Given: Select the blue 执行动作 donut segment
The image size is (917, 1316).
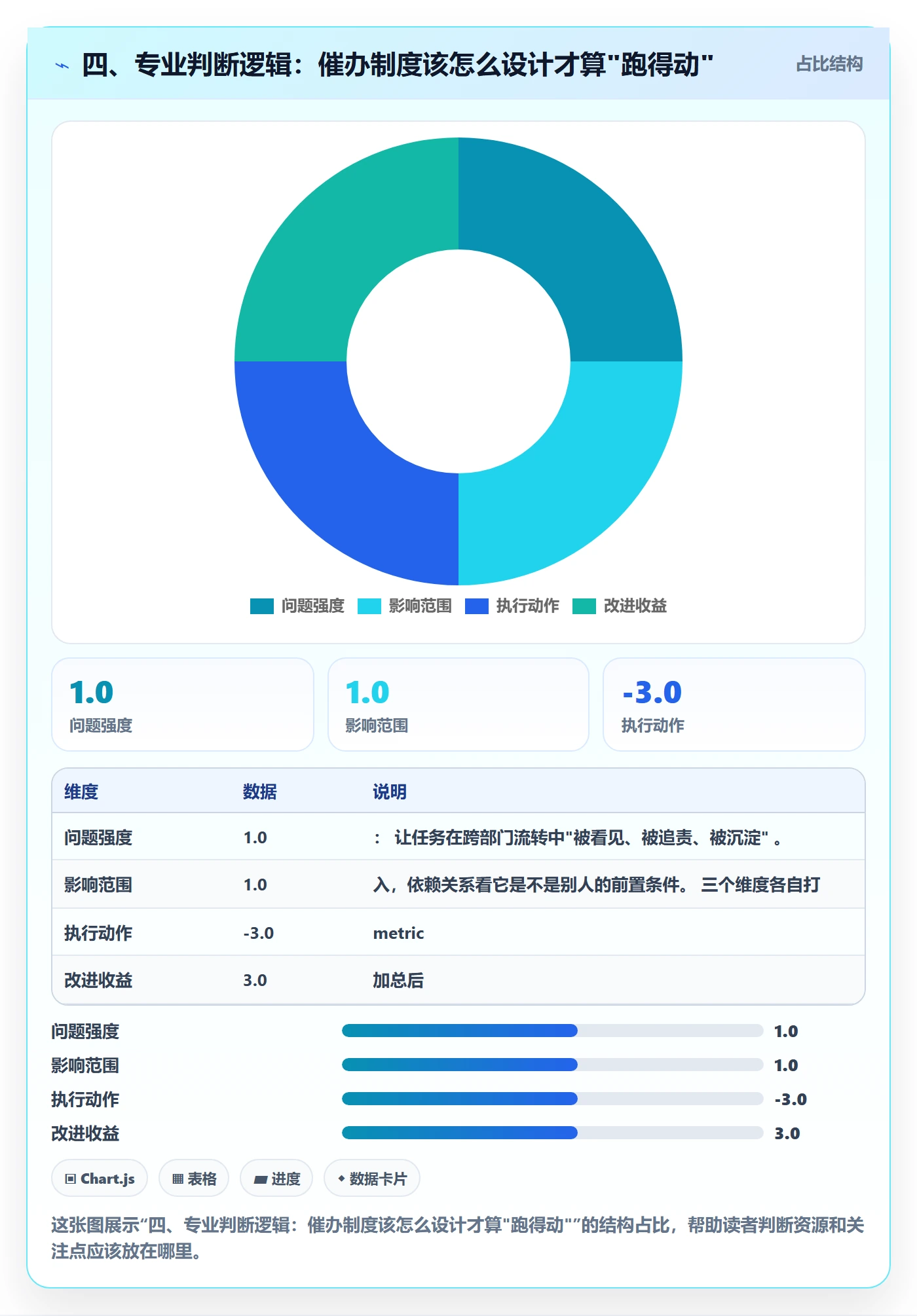Looking at the screenshot, I should tap(339, 481).
